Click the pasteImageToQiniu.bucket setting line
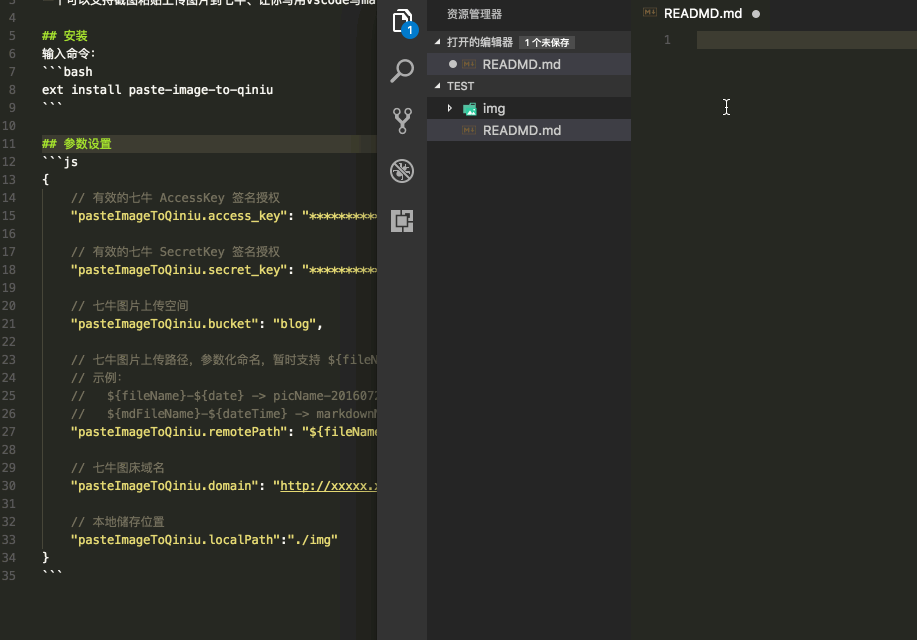The width and height of the screenshot is (917, 640). click(196, 324)
